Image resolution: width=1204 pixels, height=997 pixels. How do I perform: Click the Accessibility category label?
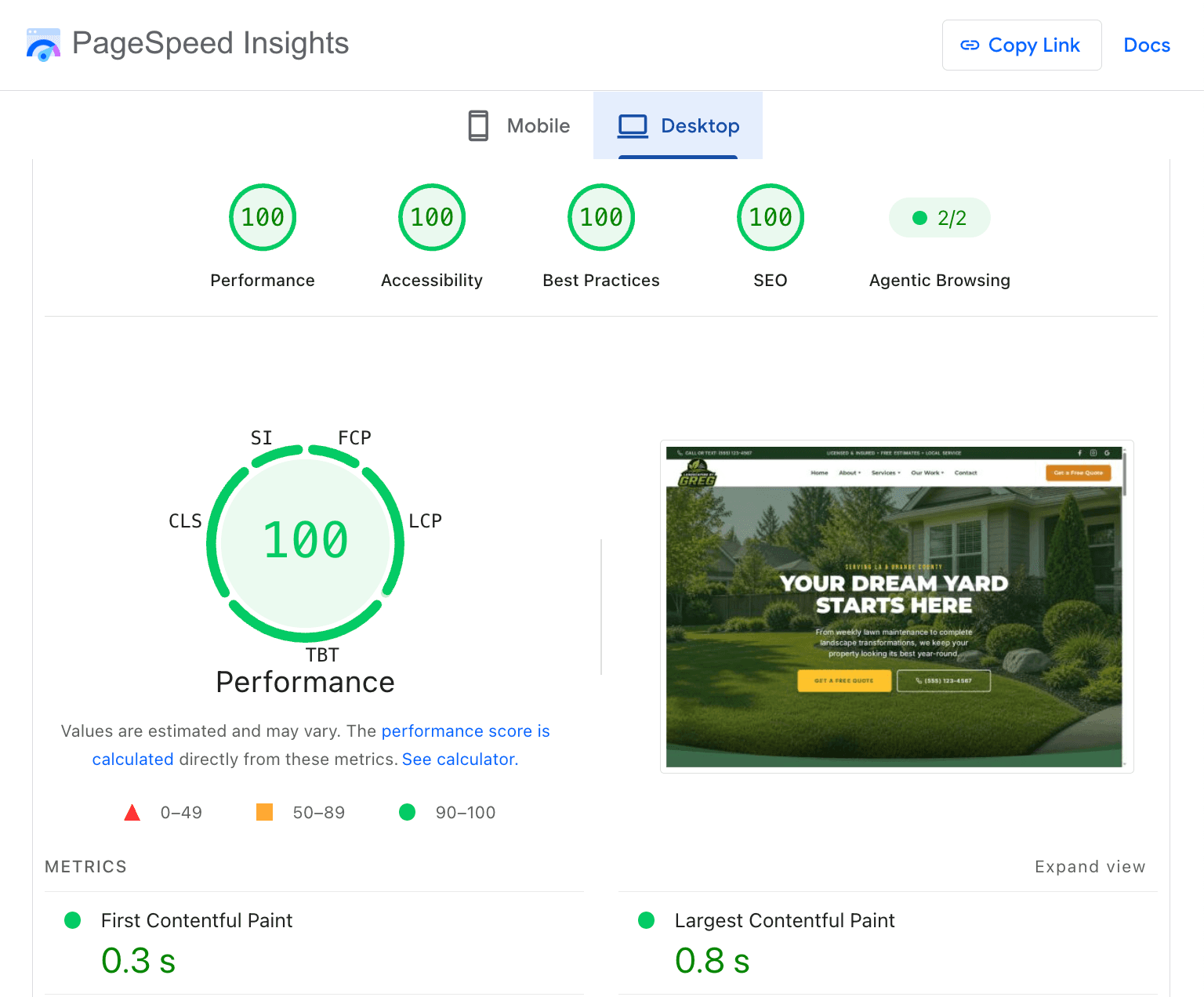point(432,281)
